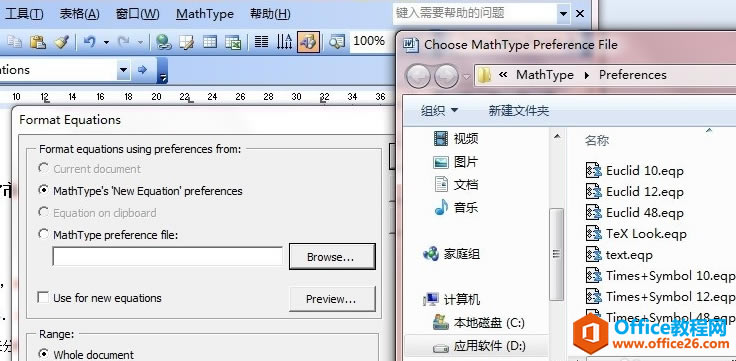Open the 组织 dropdown in file dialog
This screenshot has height=361, width=736.
coord(439,111)
